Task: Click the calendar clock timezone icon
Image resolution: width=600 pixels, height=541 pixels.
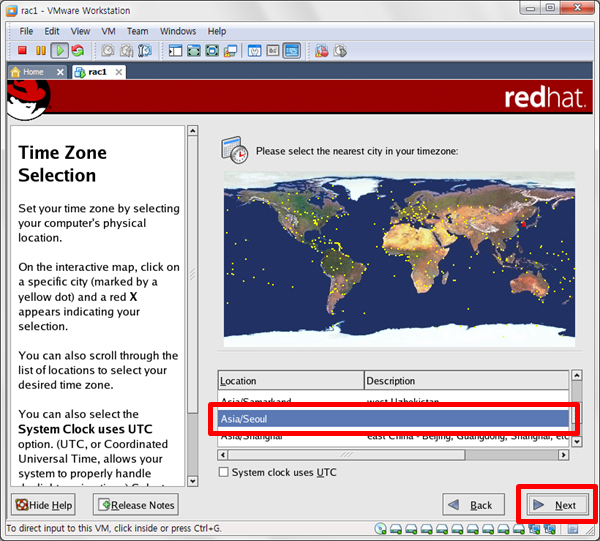Action: (235, 150)
